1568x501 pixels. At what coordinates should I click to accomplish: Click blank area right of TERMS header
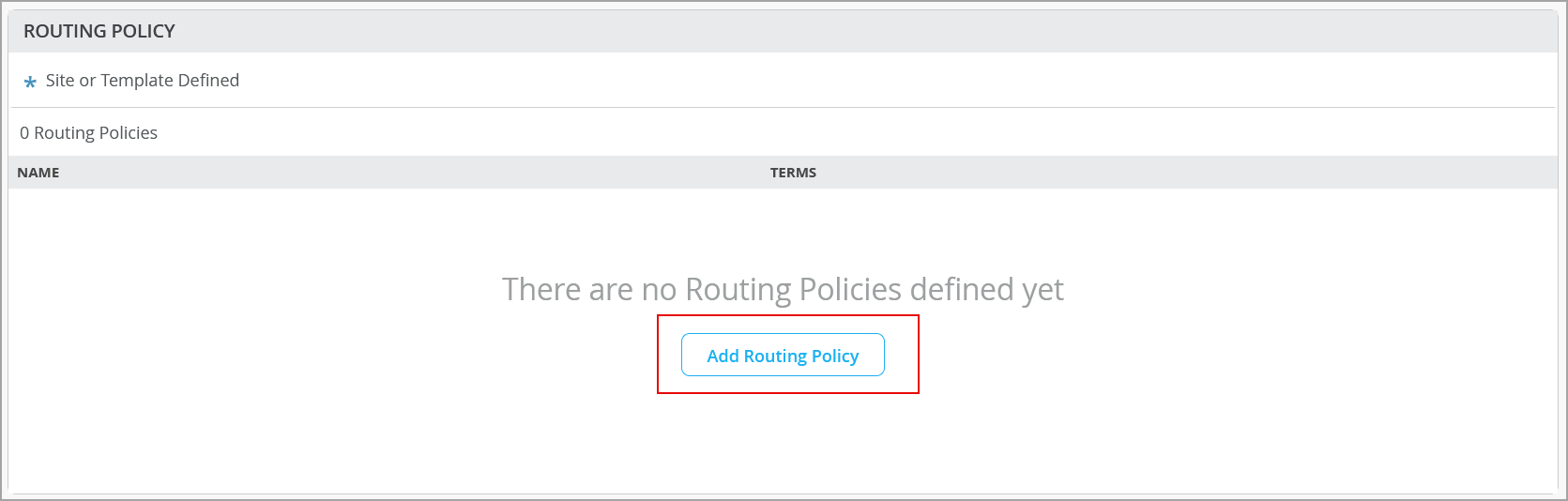click(1173, 173)
